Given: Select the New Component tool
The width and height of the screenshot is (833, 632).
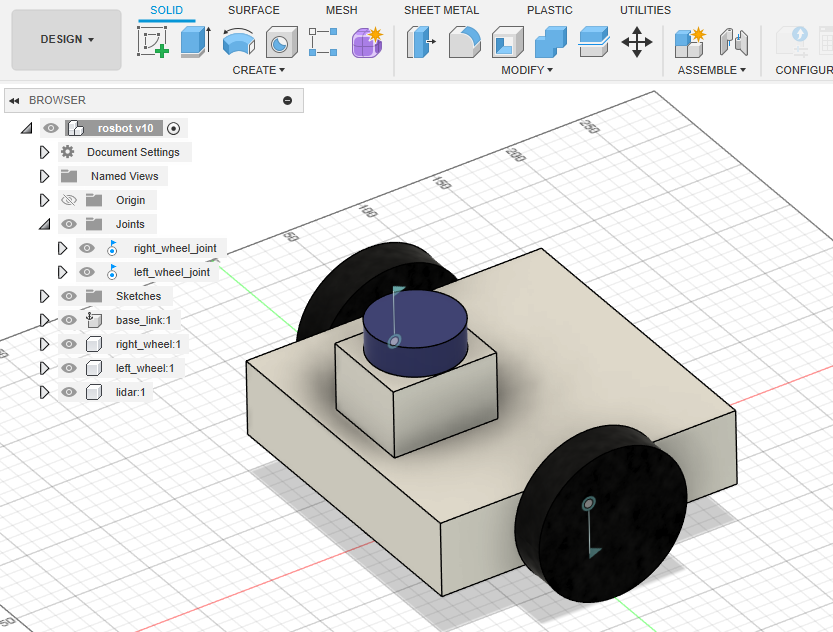Looking at the screenshot, I should 690,42.
